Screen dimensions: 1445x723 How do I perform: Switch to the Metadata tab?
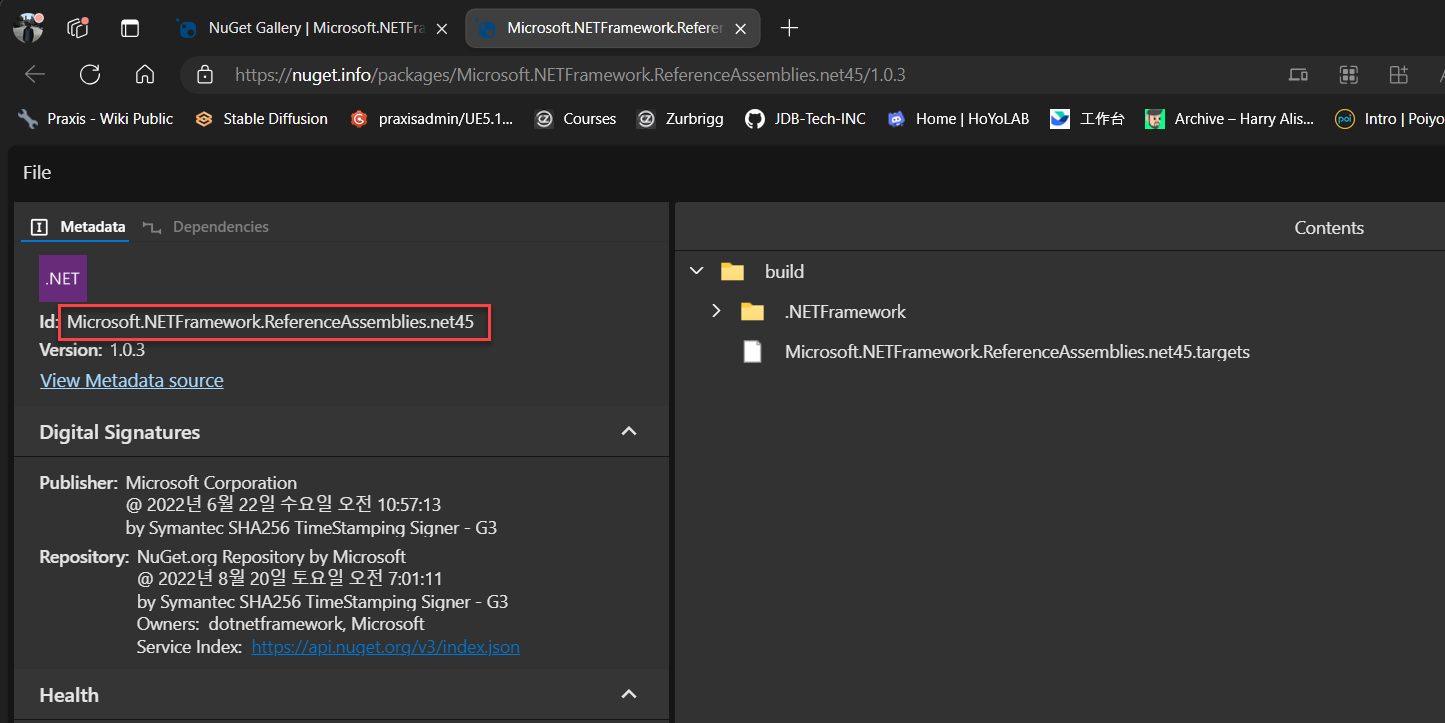(x=80, y=227)
